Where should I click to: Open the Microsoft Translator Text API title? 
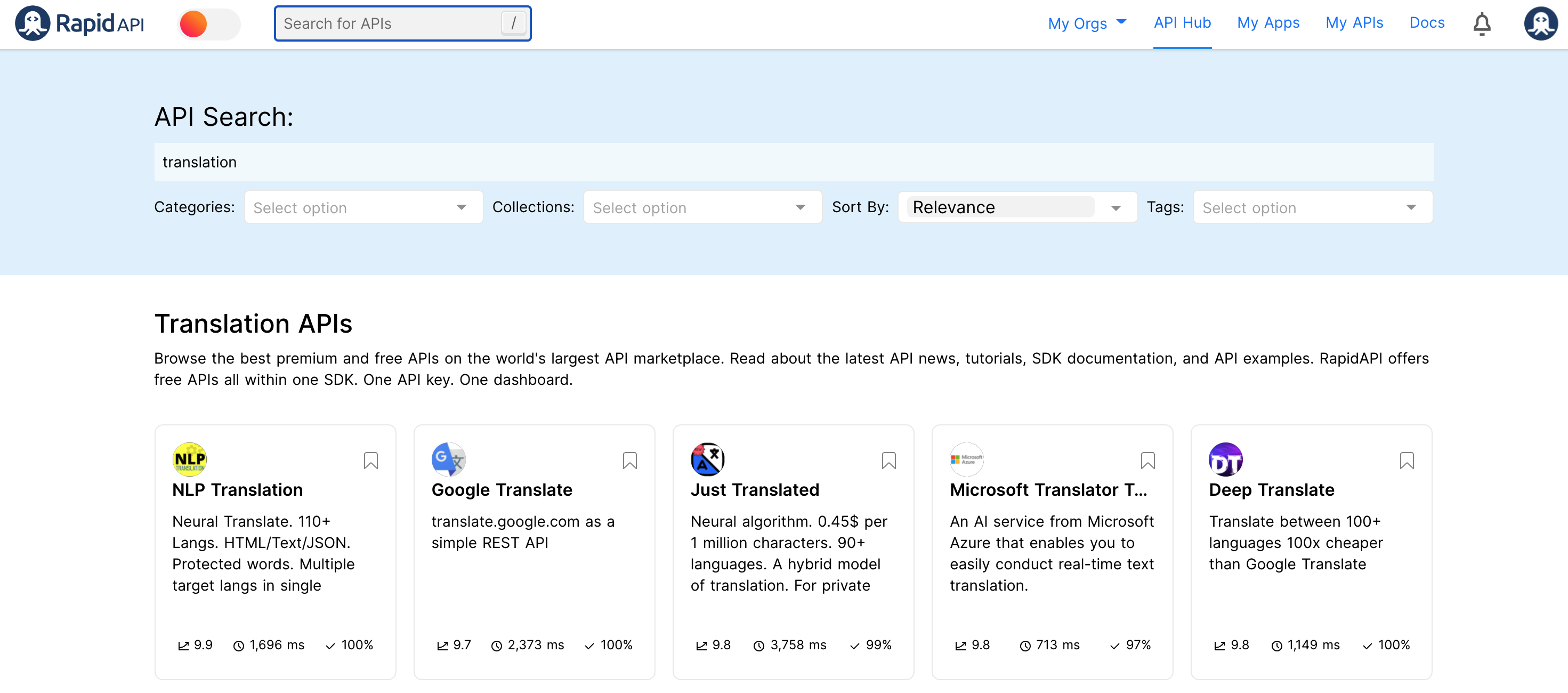(x=1048, y=489)
